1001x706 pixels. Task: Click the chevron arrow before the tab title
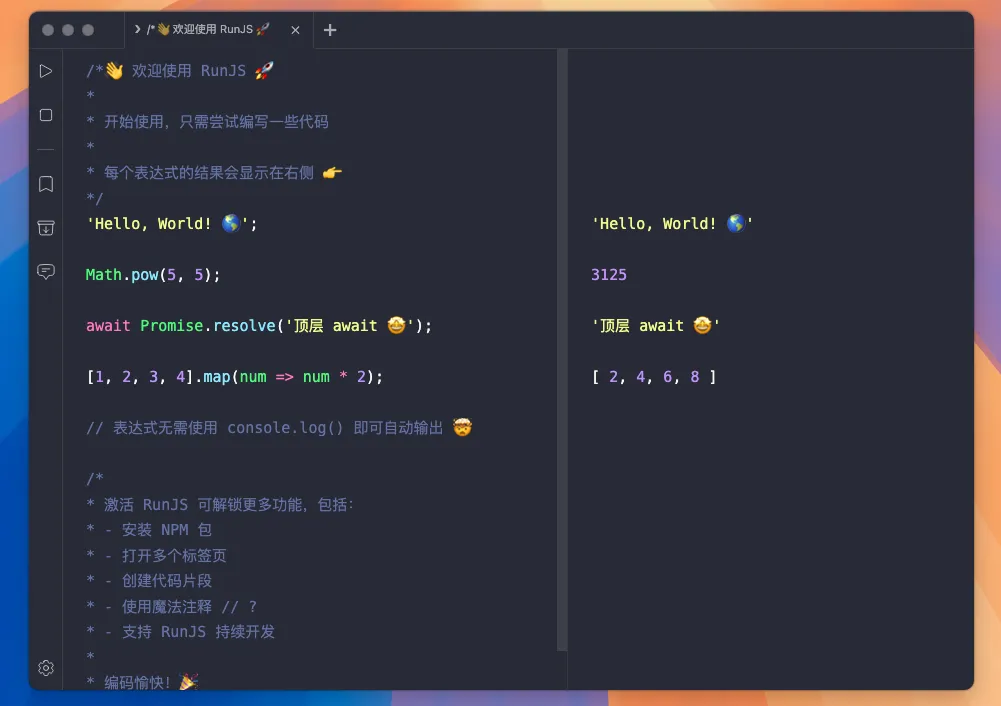click(137, 30)
